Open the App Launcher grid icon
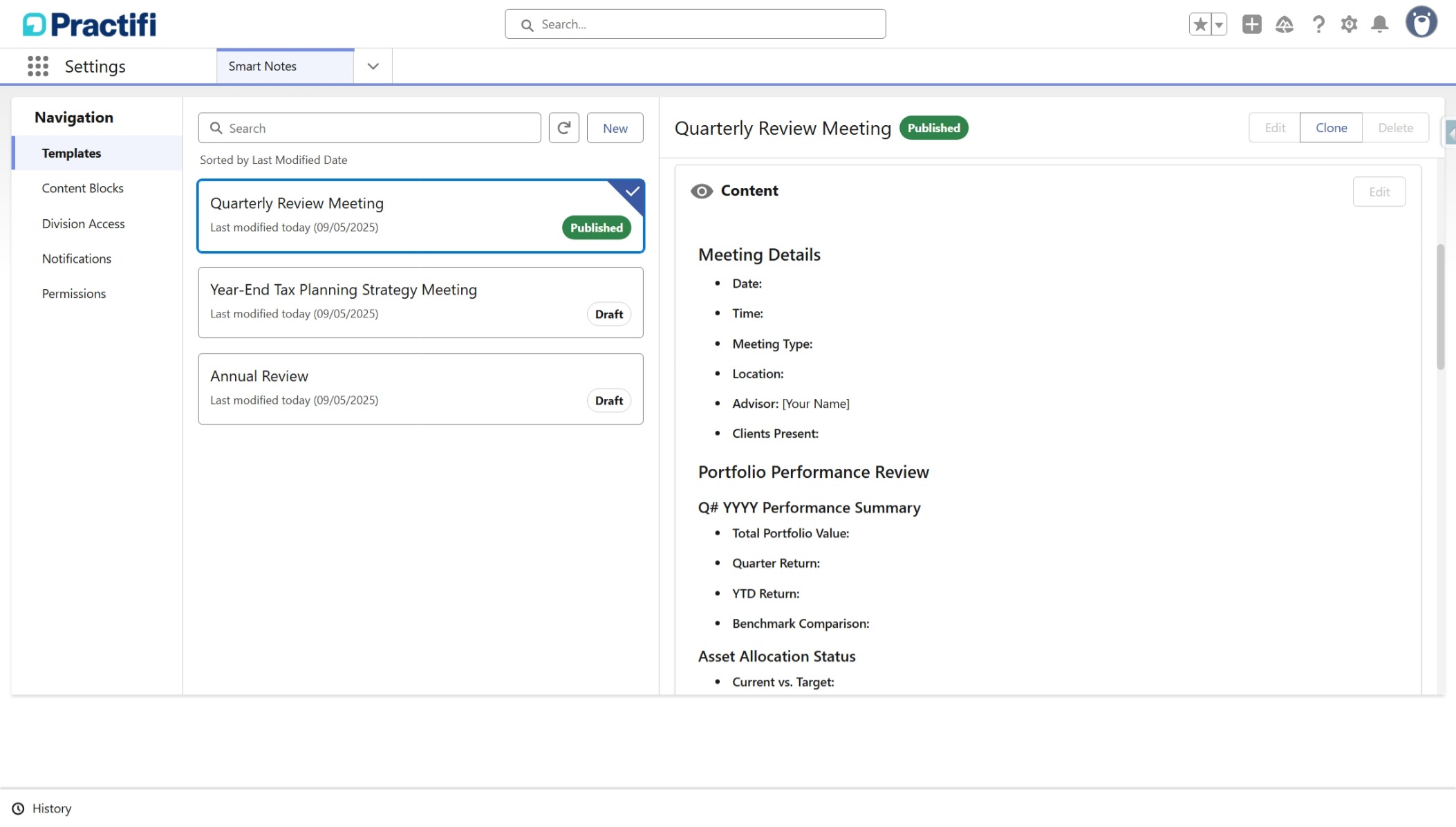 (38, 66)
